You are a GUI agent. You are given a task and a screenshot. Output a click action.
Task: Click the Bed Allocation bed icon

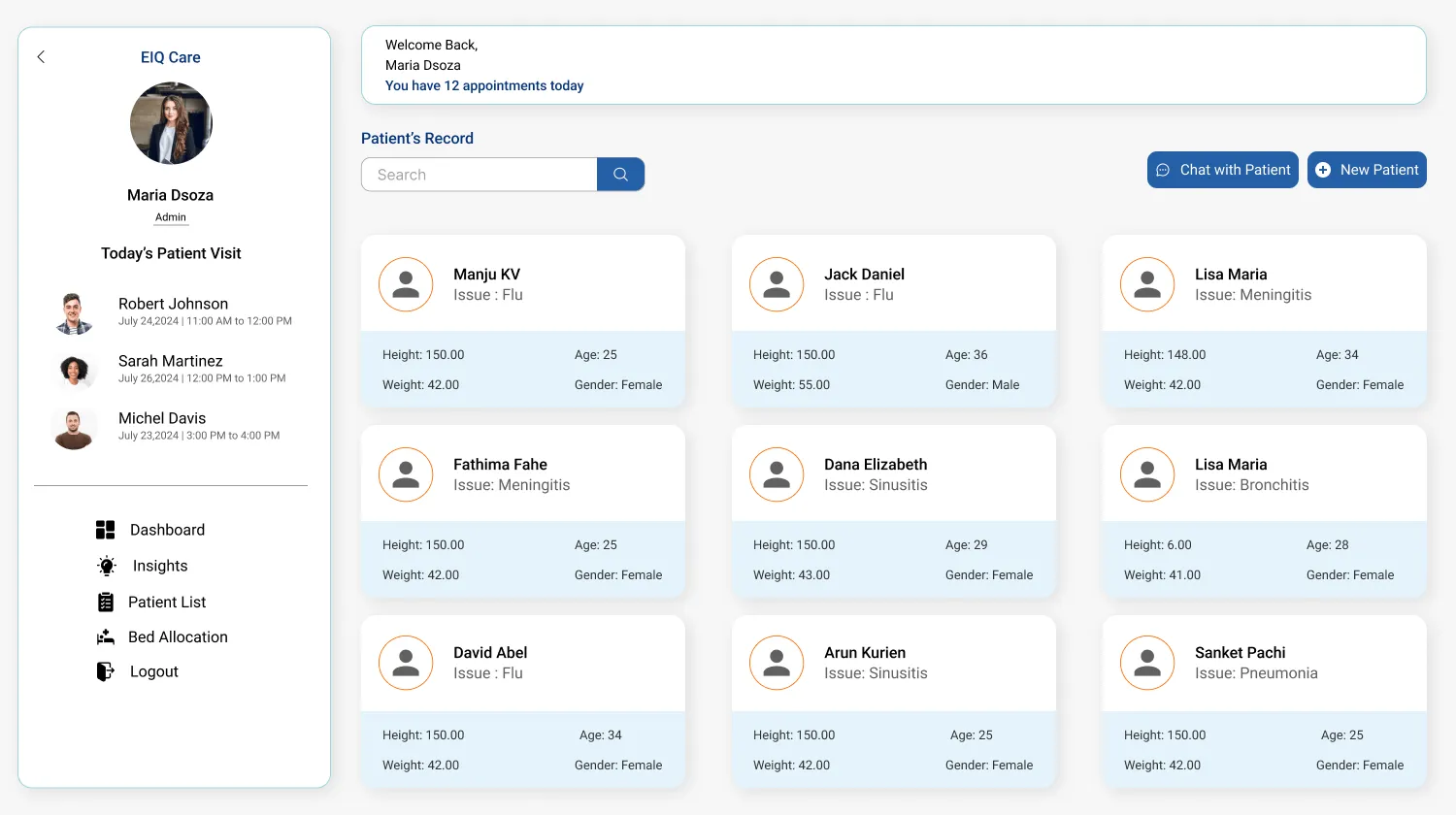[106, 637]
